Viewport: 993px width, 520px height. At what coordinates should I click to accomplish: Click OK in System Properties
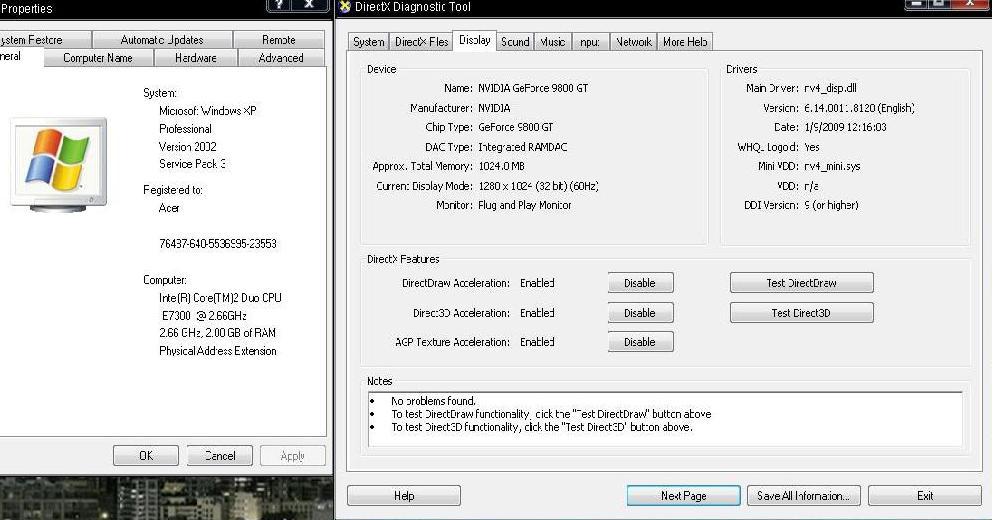click(146, 456)
